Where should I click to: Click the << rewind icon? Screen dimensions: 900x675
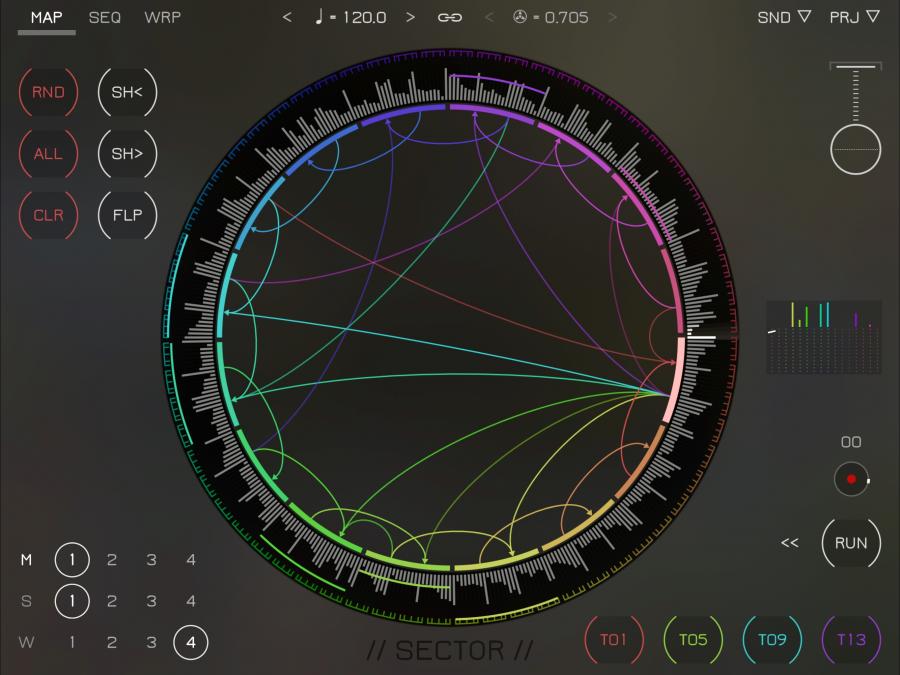pyautogui.click(x=790, y=543)
